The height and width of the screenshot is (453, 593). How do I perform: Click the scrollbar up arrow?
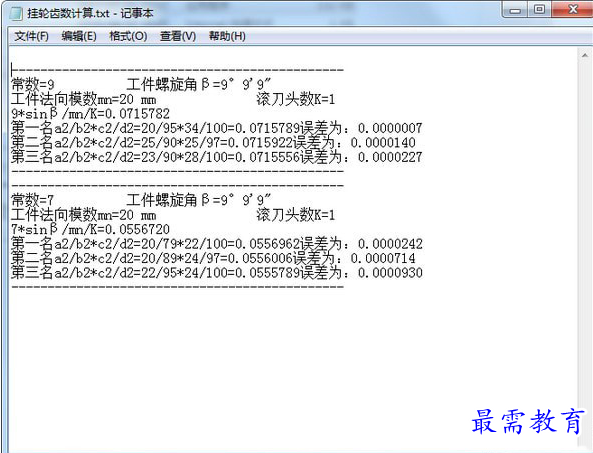tap(585, 56)
